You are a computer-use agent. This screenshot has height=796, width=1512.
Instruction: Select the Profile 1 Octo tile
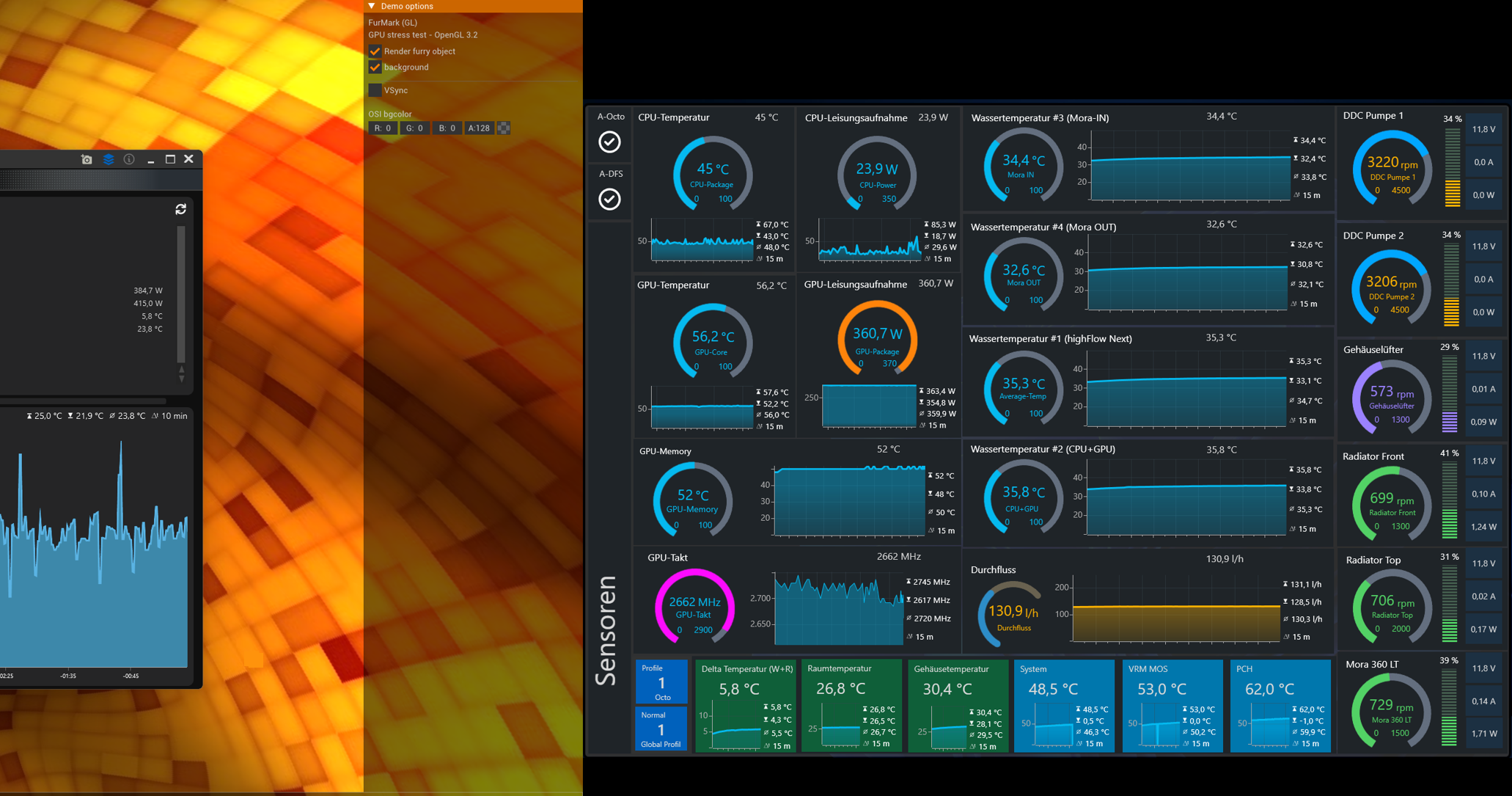coord(661,682)
